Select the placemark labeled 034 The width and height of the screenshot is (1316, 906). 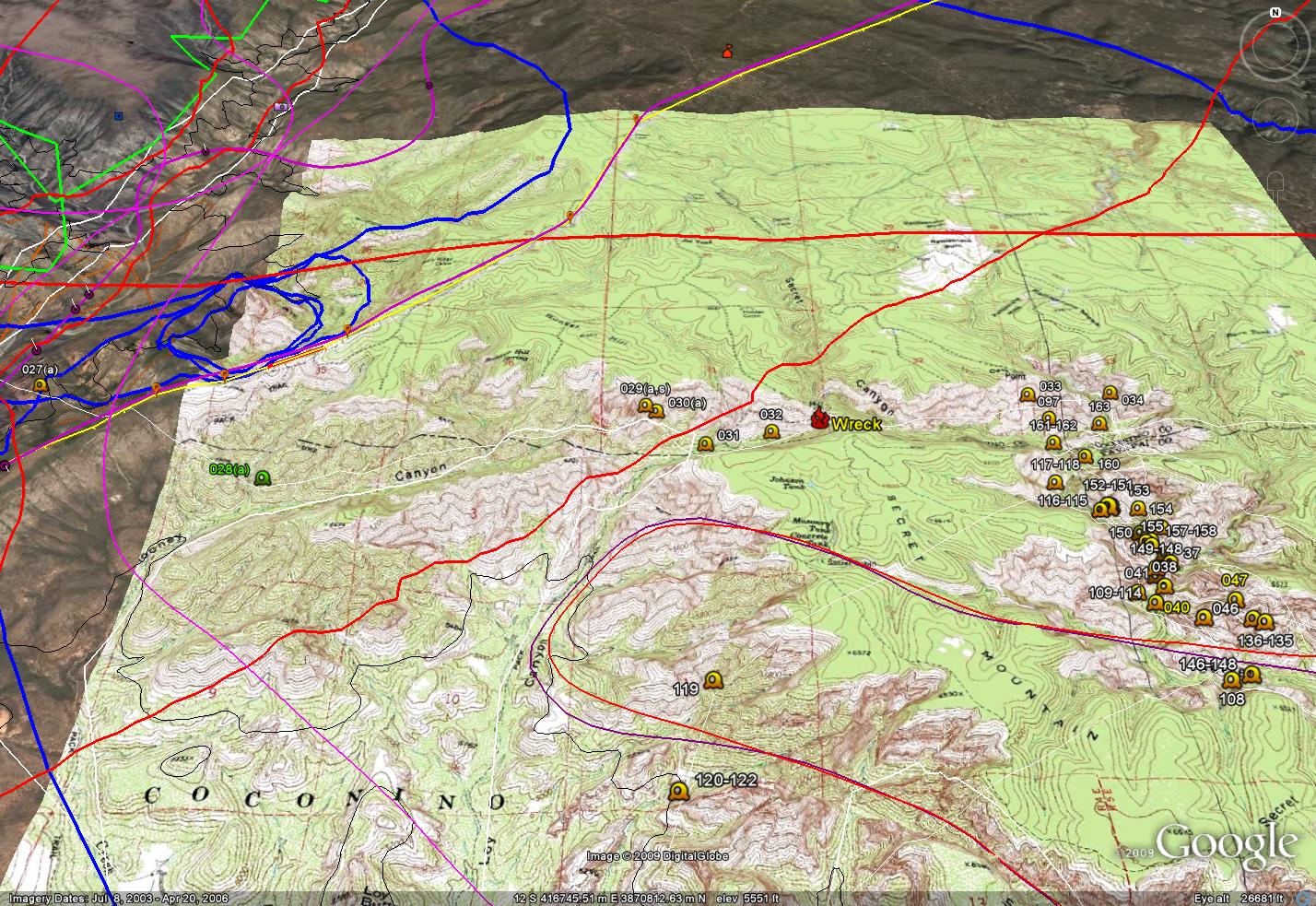pyautogui.click(x=1110, y=393)
